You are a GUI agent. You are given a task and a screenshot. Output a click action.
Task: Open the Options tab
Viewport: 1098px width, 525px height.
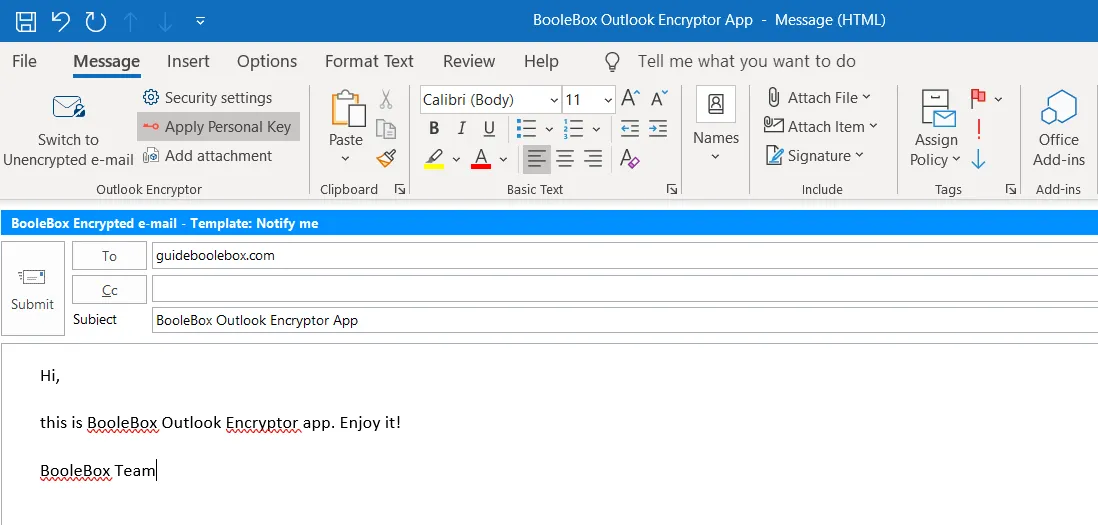click(267, 62)
